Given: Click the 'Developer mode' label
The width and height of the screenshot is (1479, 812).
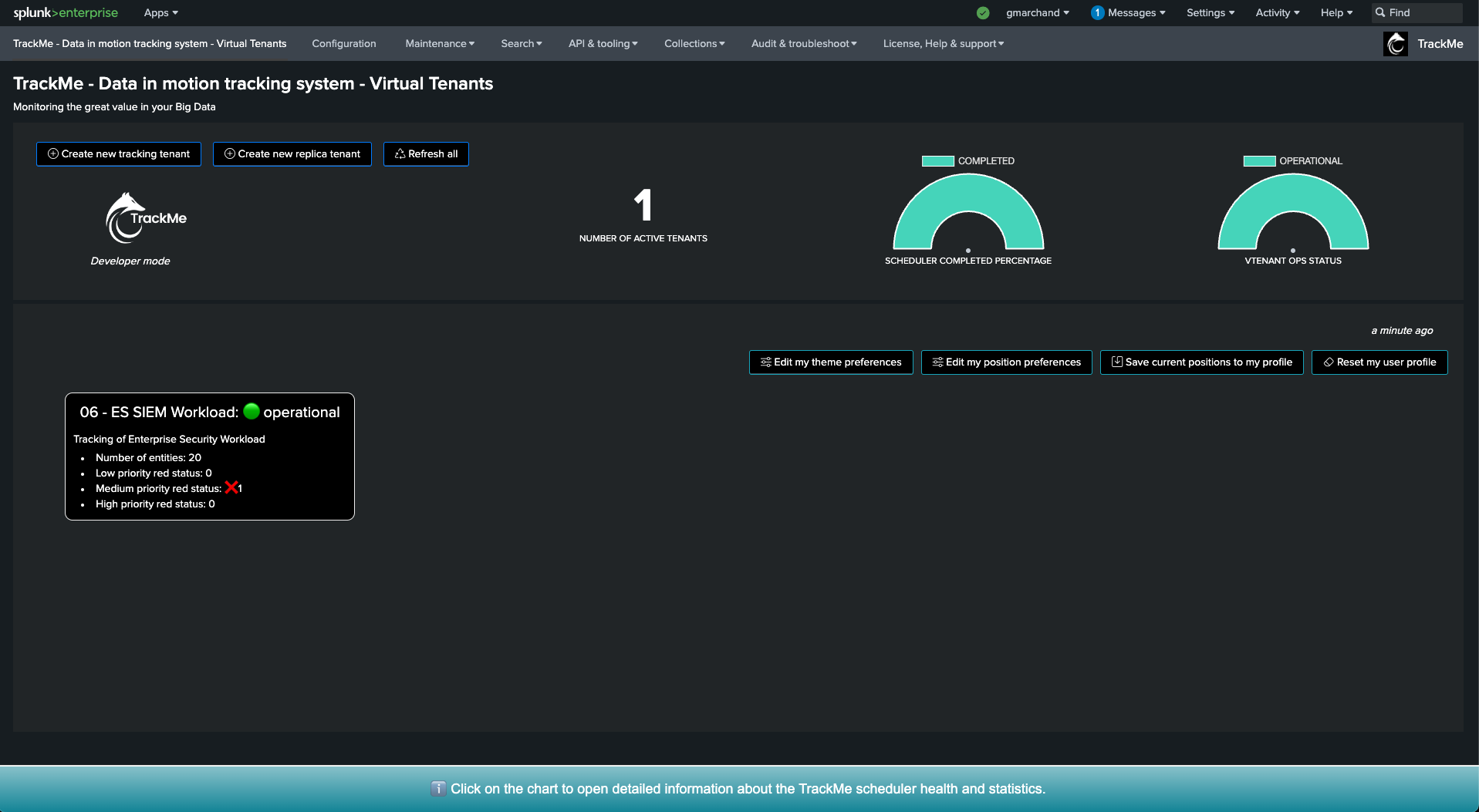Looking at the screenshot, I should tap(130, 261).
